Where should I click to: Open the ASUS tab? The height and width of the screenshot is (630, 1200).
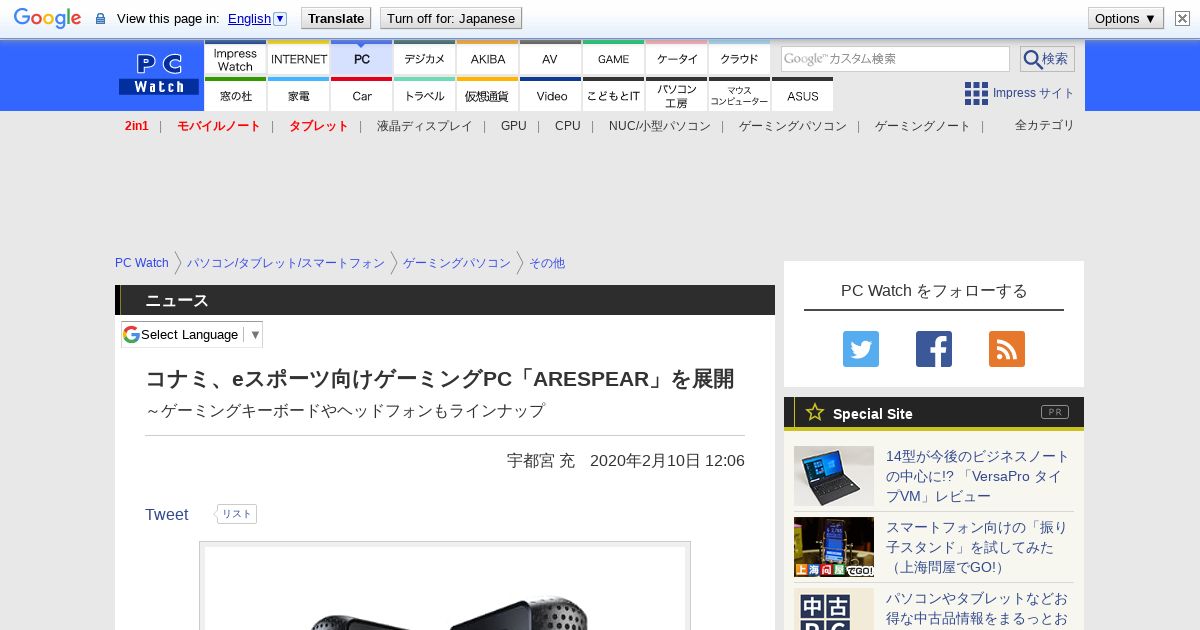(x=803, y=95)
